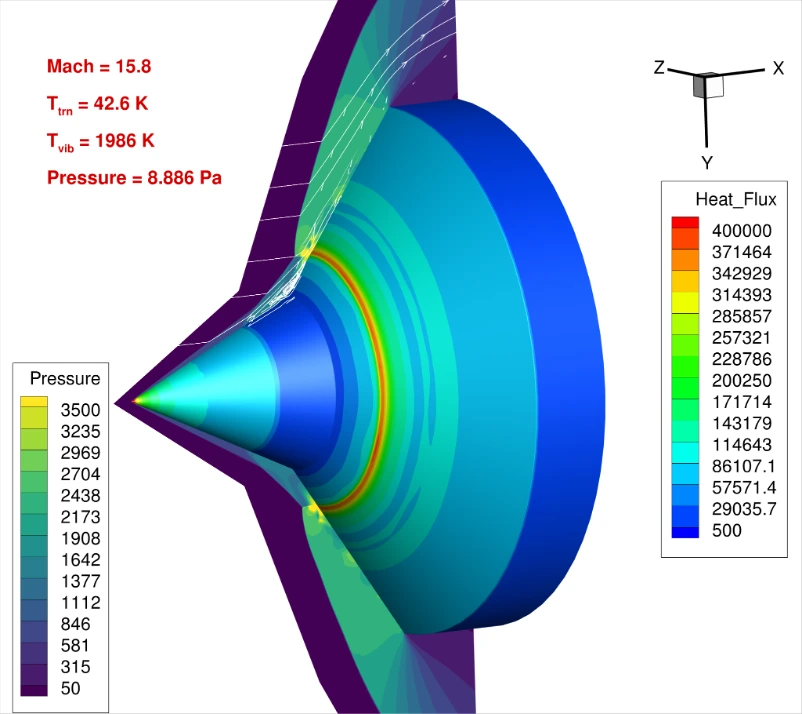Select the T_trn = 42.6 K annotation

pyautogui.click(x=99, y=105)
